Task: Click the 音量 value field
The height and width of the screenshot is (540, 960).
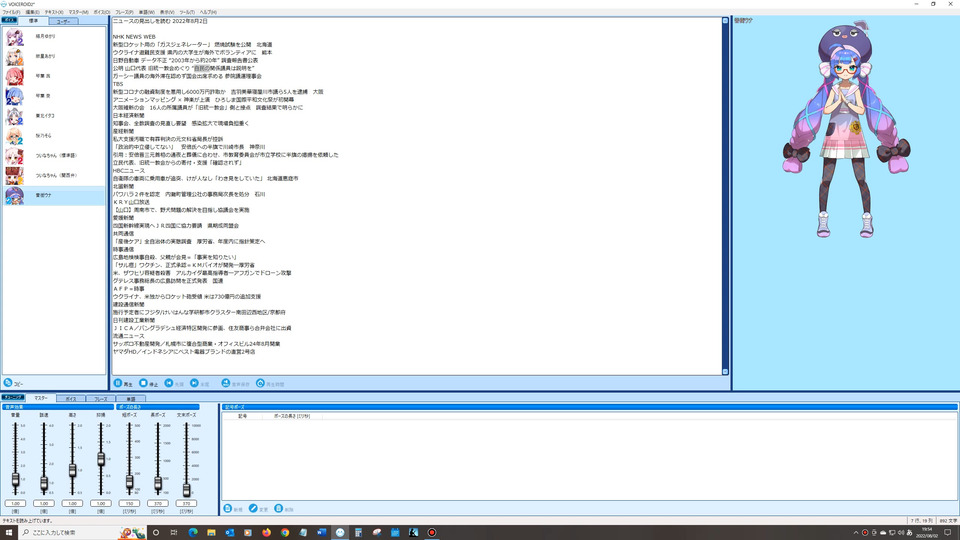Action: pyautogui.click(x=15, y=503)
